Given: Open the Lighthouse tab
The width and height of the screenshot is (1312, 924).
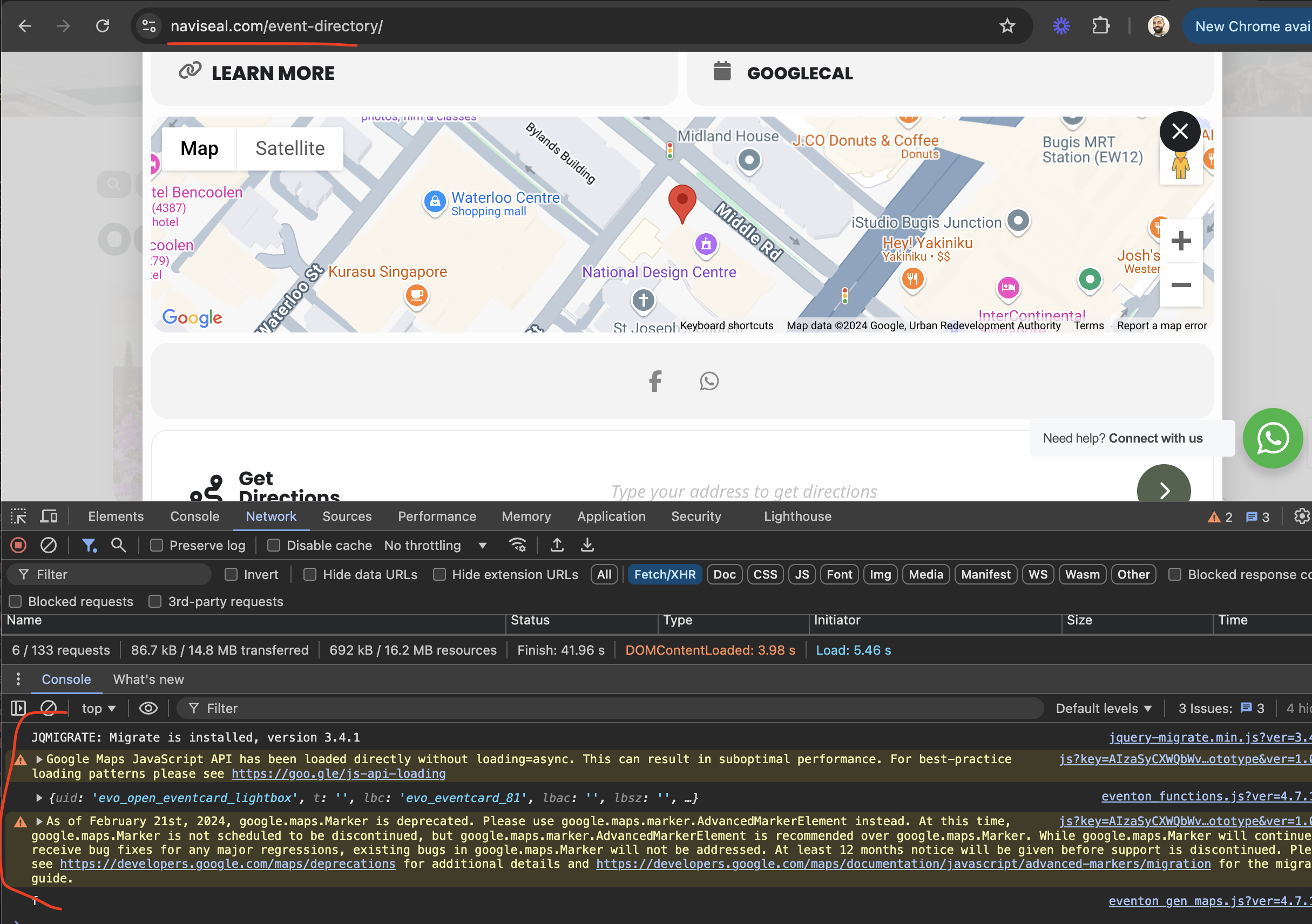Looking at the screenshot, I should (797, 517).
